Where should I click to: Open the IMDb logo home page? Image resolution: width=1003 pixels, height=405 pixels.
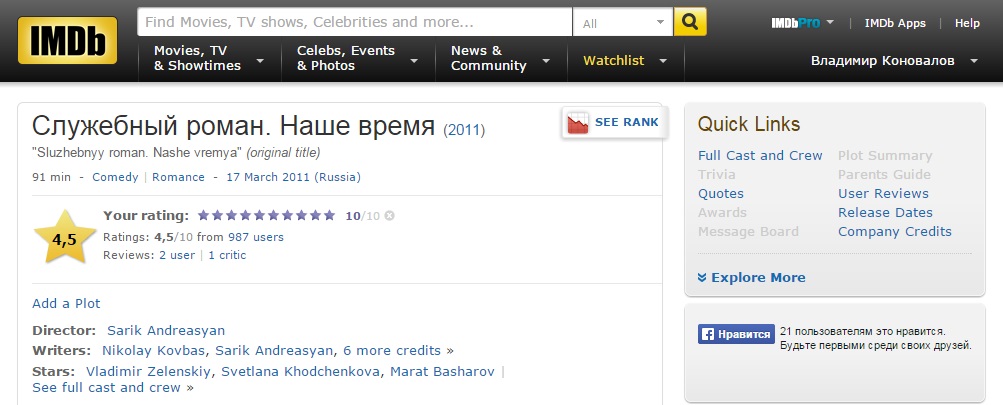click(67, 40)
